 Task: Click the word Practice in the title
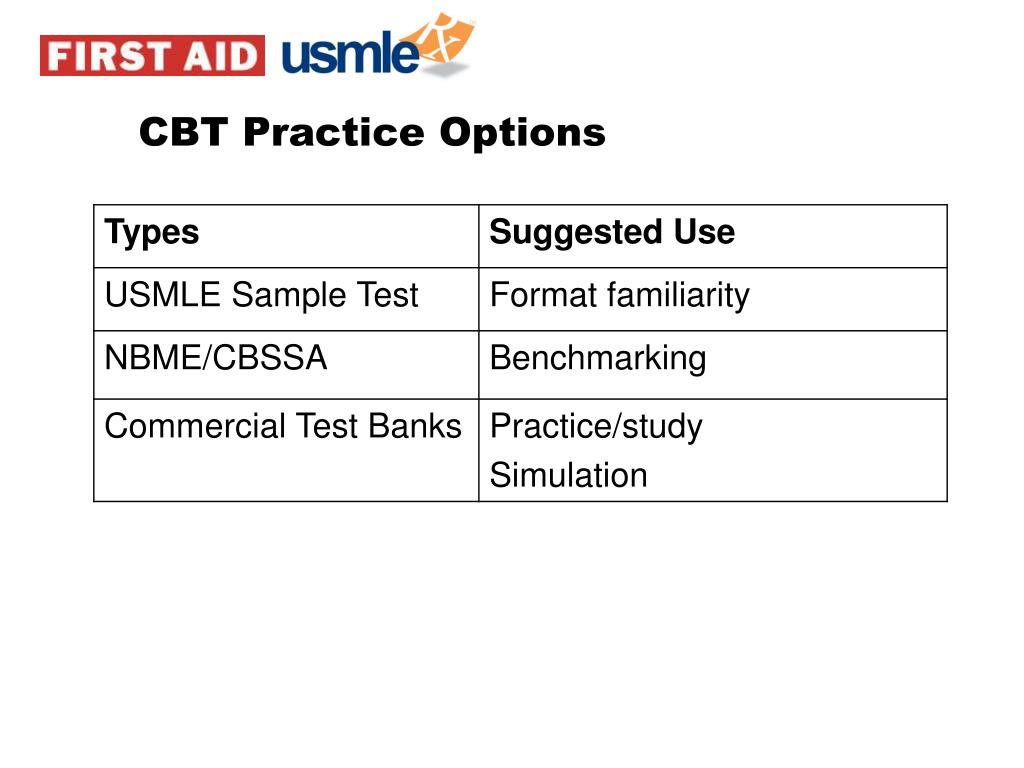coord(334,132)
